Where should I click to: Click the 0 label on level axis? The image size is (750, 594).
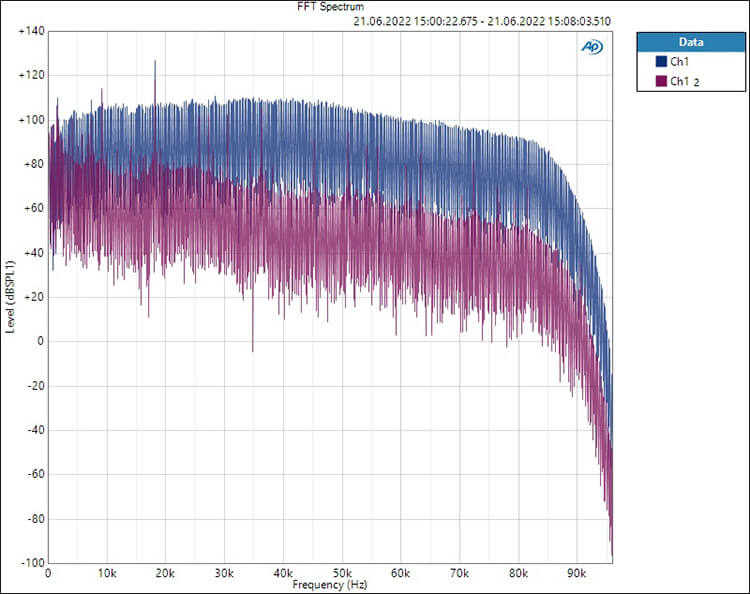point(40,341)
